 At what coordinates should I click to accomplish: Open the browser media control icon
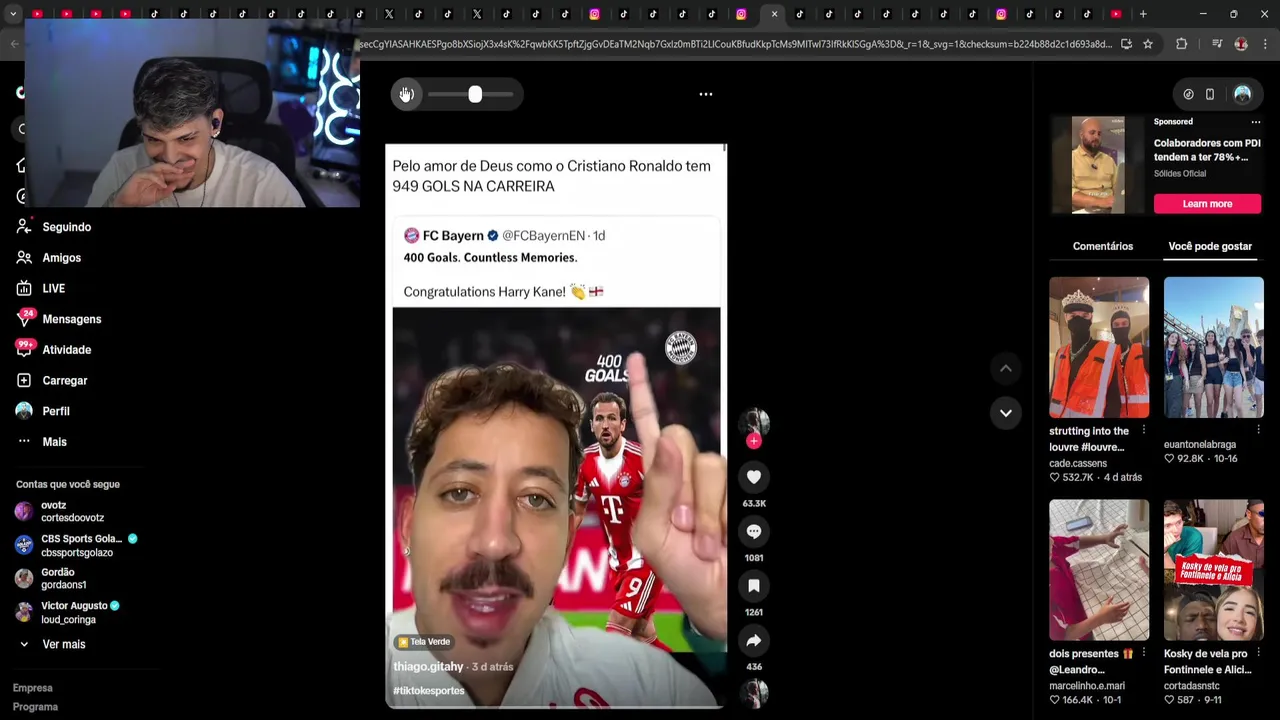click(x=1217, y=44)
